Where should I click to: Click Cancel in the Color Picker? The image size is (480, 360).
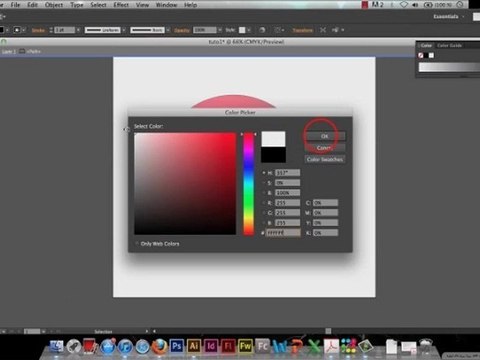click(x=324, y=148)
